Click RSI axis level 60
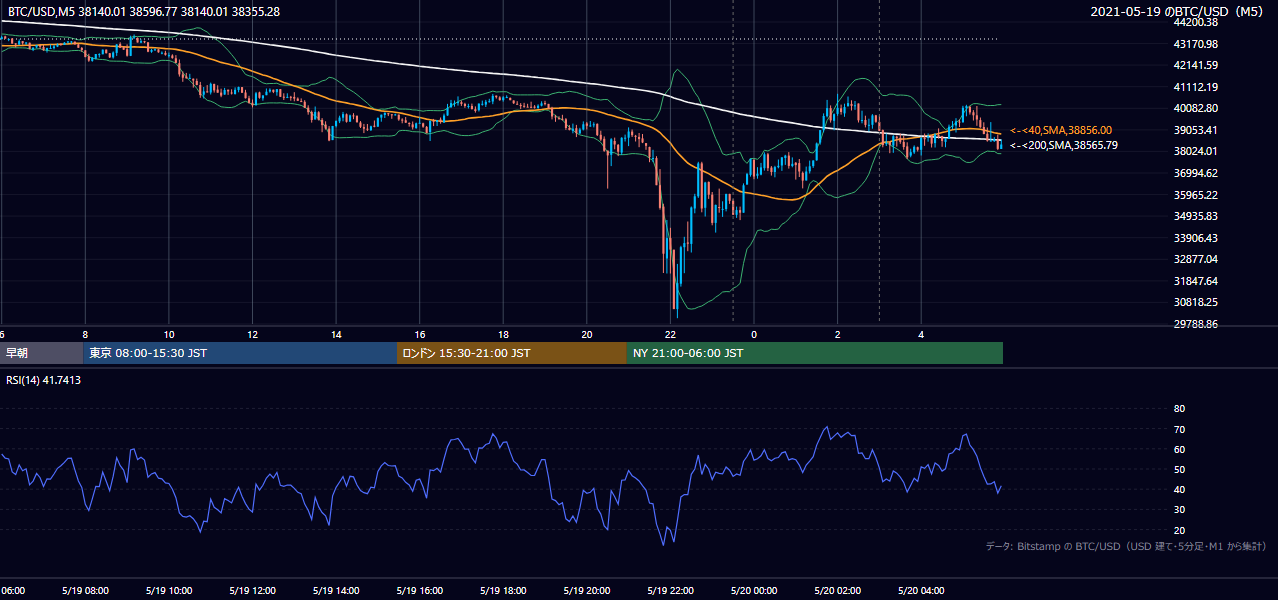 pyautogui.click(x=1179, y=449)
